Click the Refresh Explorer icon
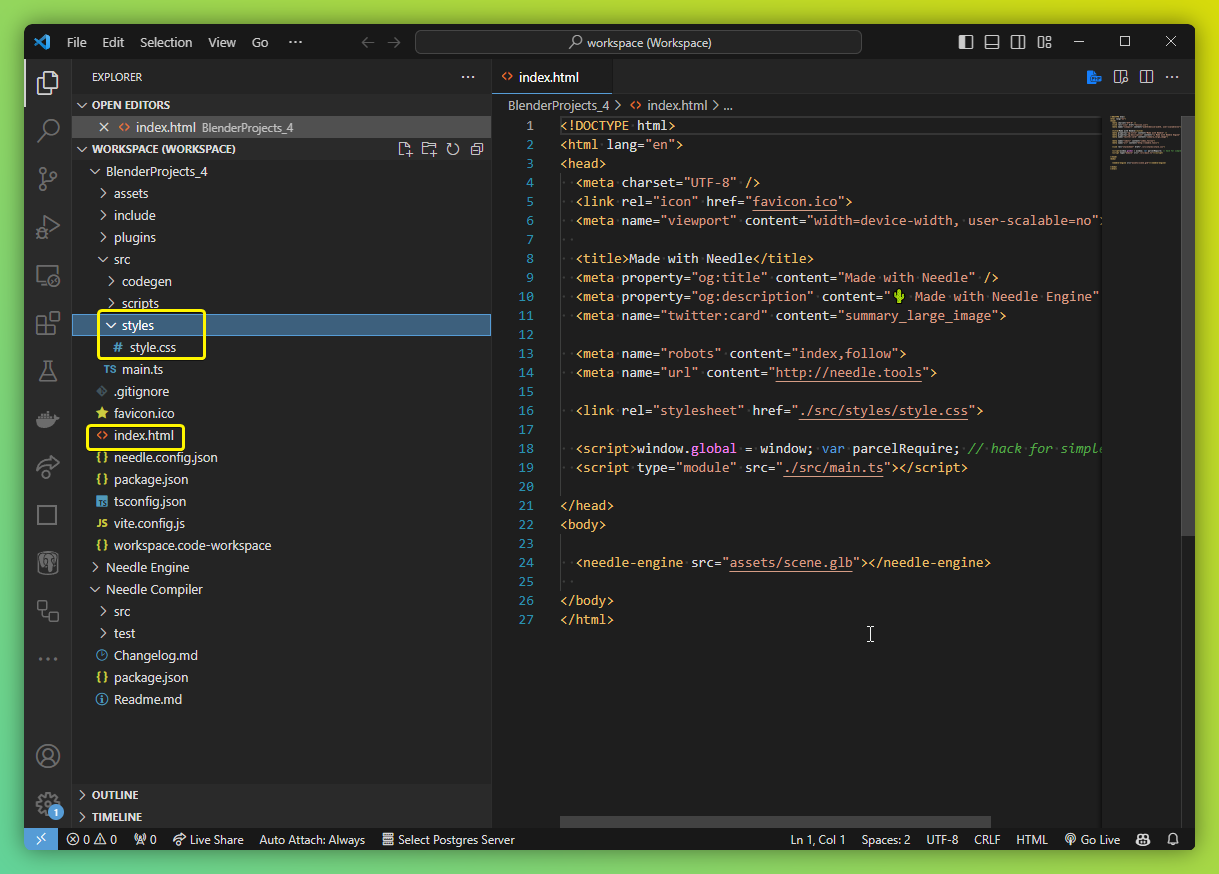Screen dimensions: 1219x874 pyautogui.click(x=453, y=149)
